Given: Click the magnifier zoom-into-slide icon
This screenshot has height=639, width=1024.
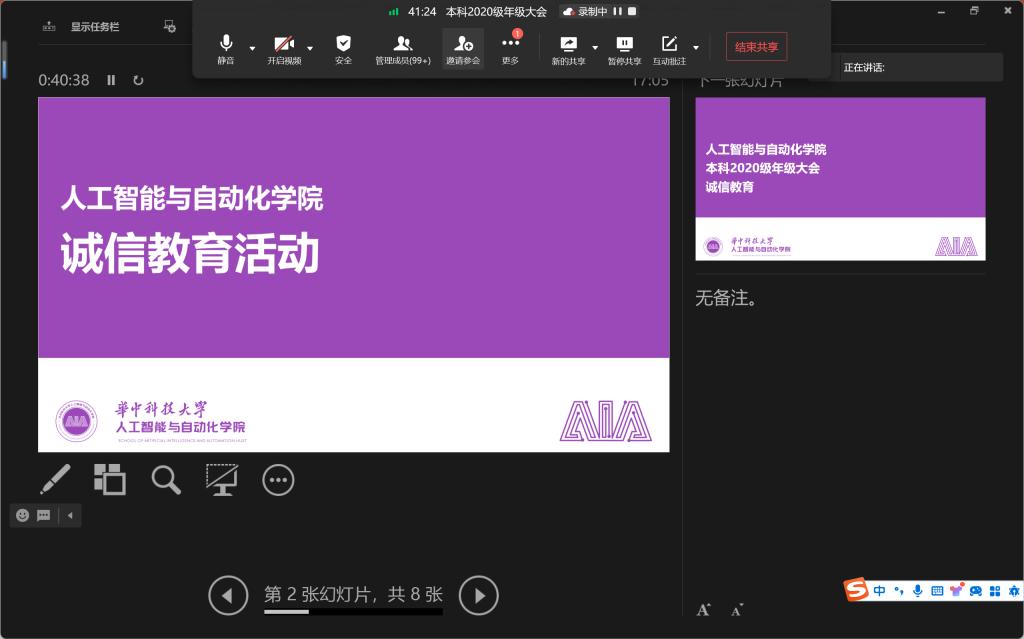Looking at the screenshot, I should tap(166, 480).
